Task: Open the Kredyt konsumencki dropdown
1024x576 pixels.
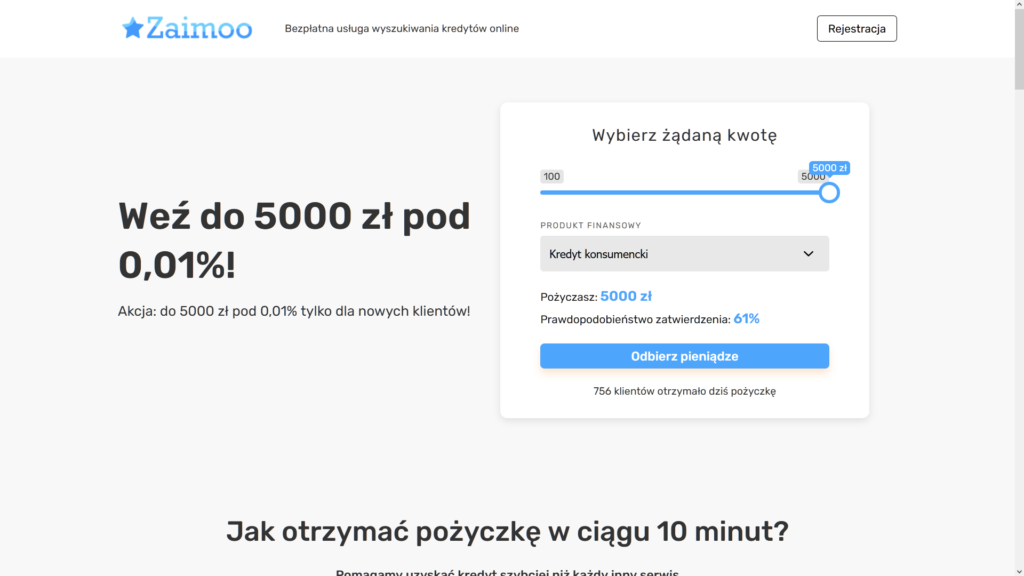Action: tap(684, 254)
